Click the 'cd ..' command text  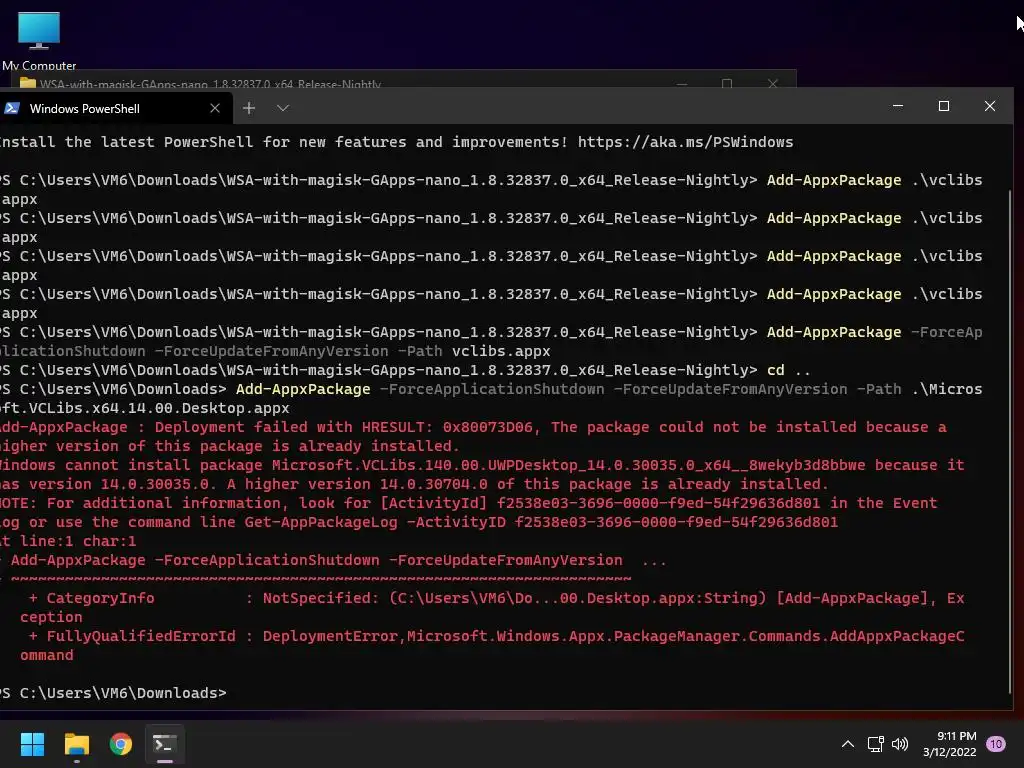click(789, 370)
